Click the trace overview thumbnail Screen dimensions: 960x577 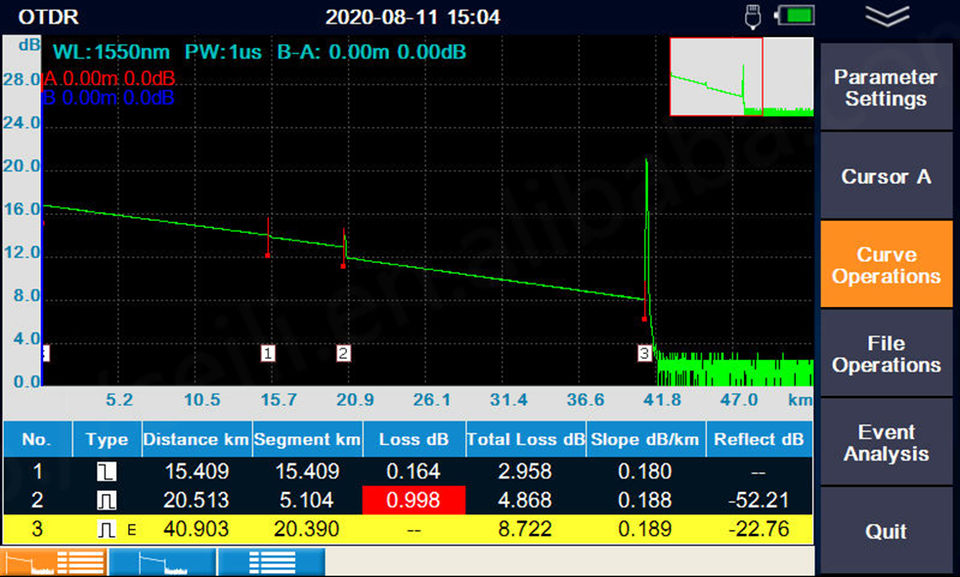pos(741,77)
